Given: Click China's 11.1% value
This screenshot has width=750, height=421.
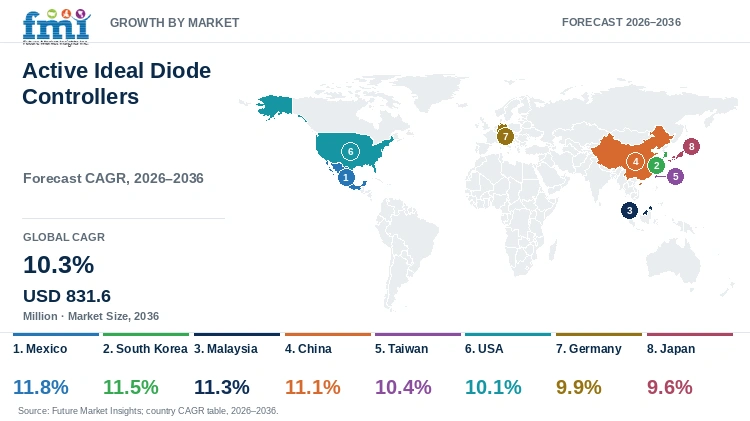Looking at the screenshot, I should point(313,387).
